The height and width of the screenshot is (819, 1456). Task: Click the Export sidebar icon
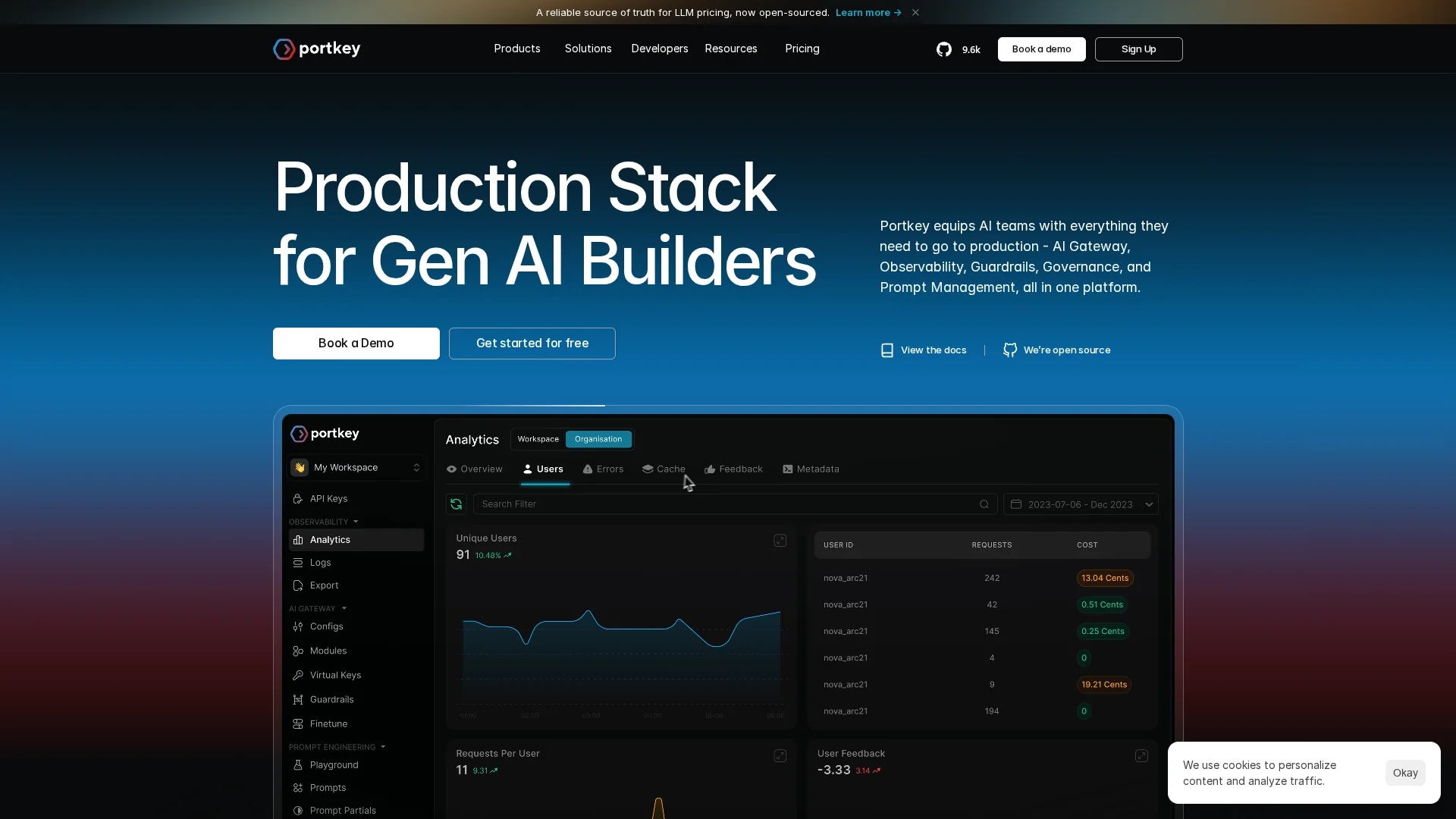(298, 585)
